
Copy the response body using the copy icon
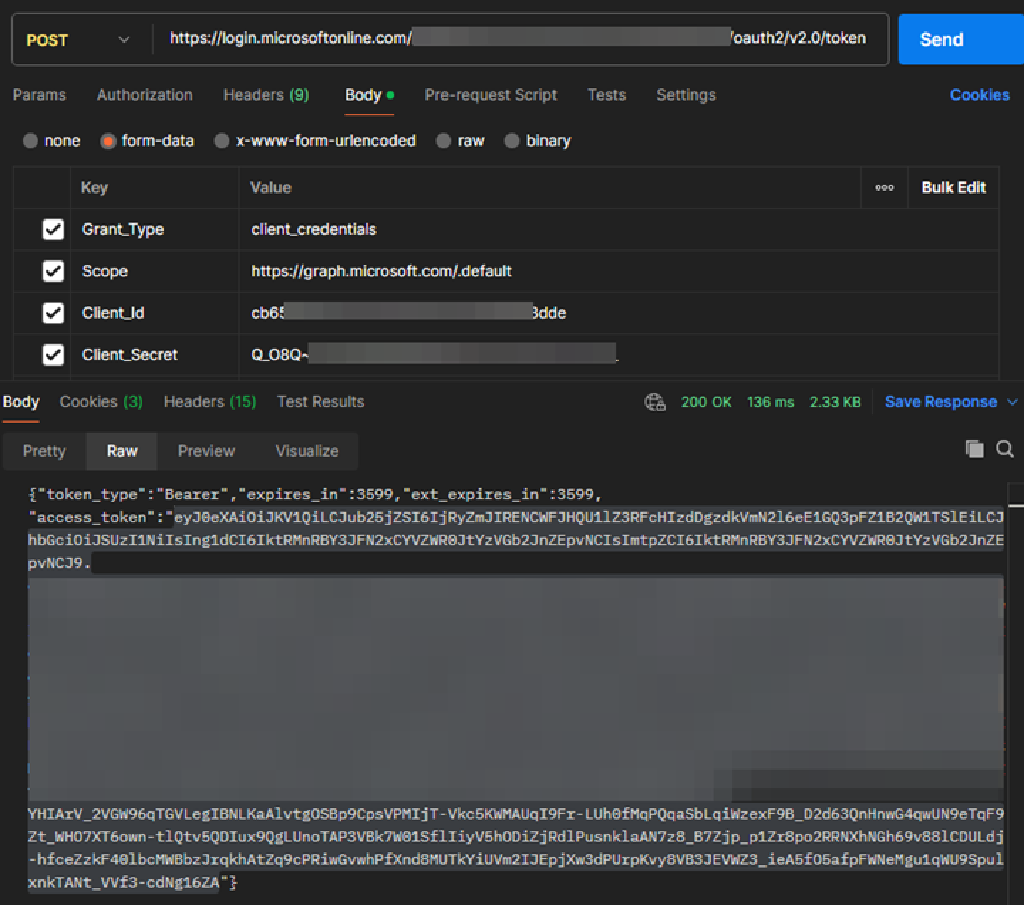pyautogui.click(x=974, y=450)
